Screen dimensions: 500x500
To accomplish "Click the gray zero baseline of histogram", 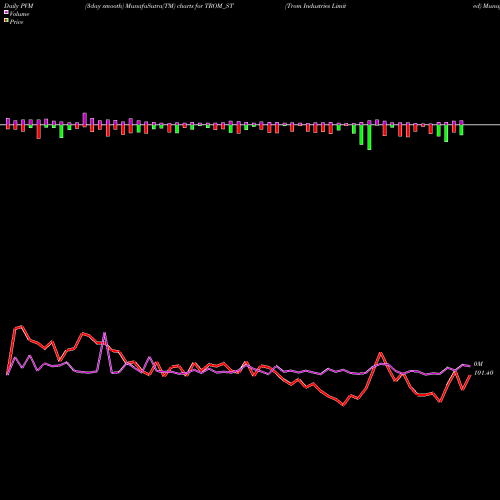I will [250, 125].
